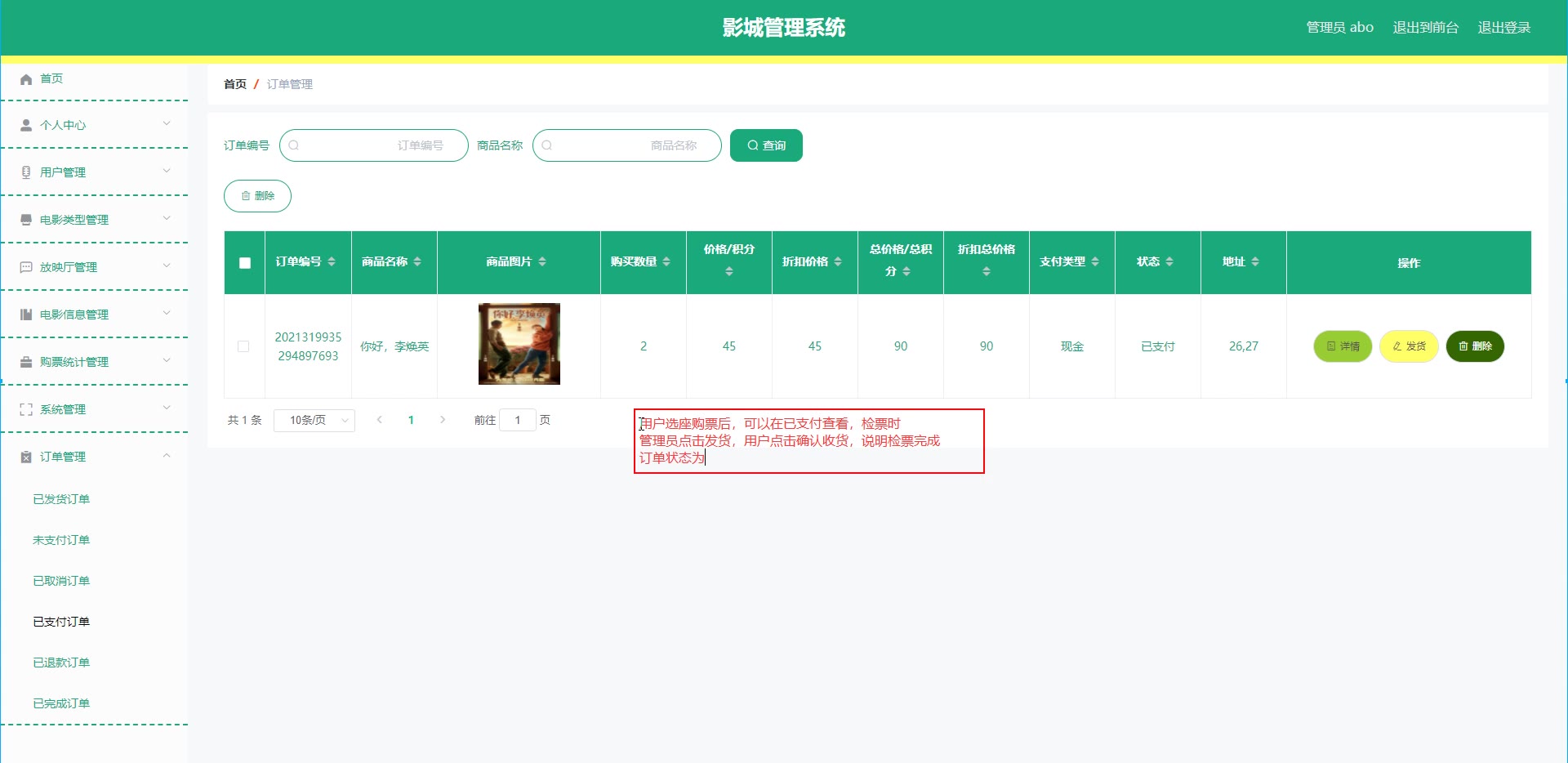Click the person icon for 个人中心
1568x763 pixels.
point(26,125)
